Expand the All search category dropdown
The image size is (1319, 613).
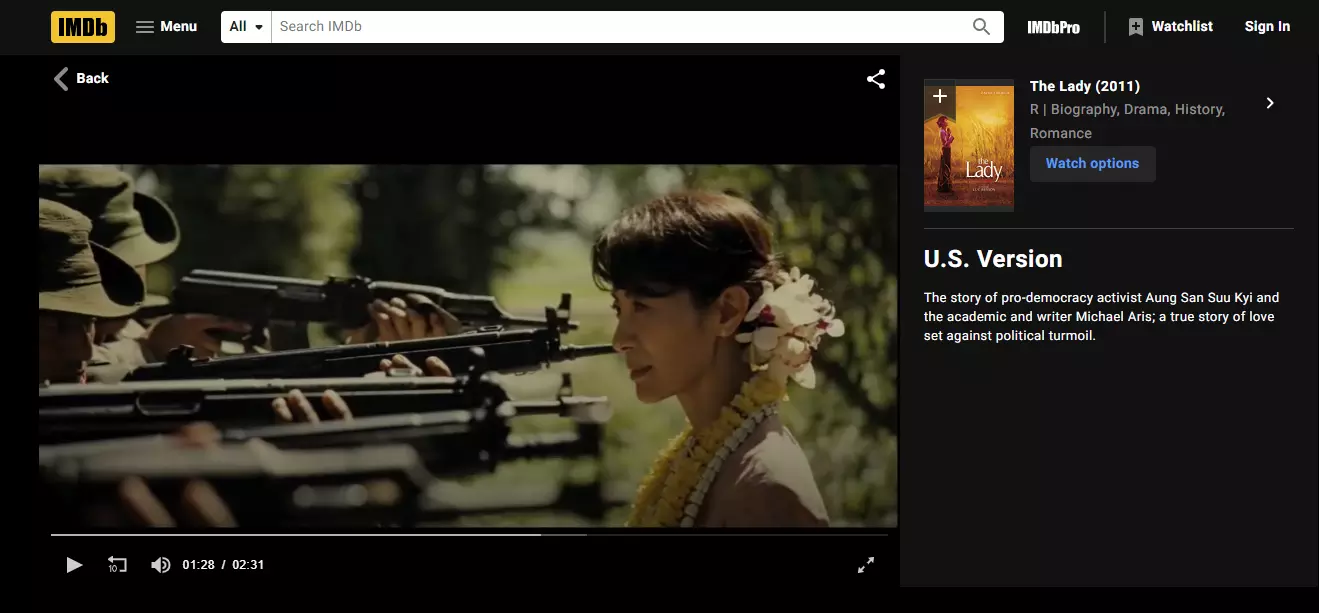[246, 27]
